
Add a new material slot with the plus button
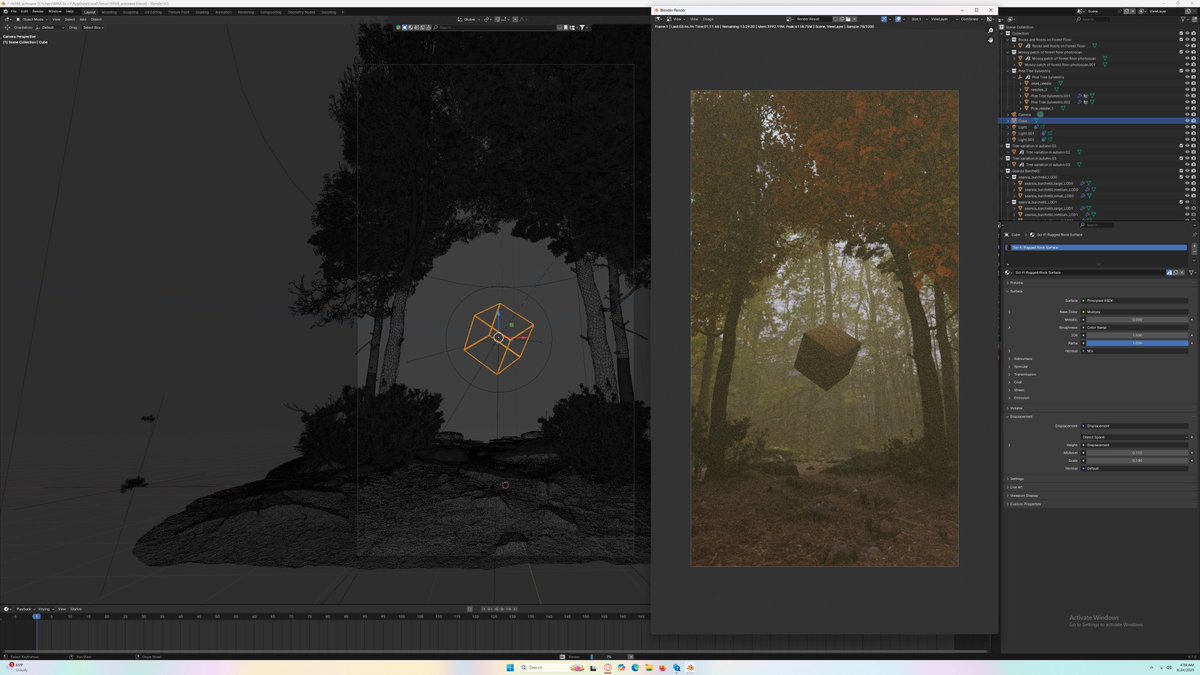tap(1194, 246)
